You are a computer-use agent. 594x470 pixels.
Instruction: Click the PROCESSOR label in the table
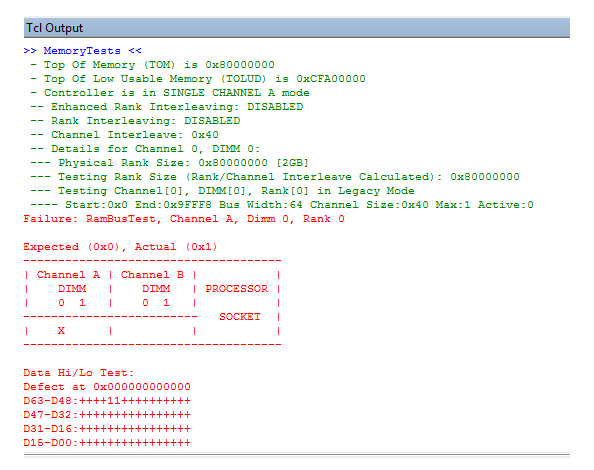pyautogui.click(x=237, y=289)
